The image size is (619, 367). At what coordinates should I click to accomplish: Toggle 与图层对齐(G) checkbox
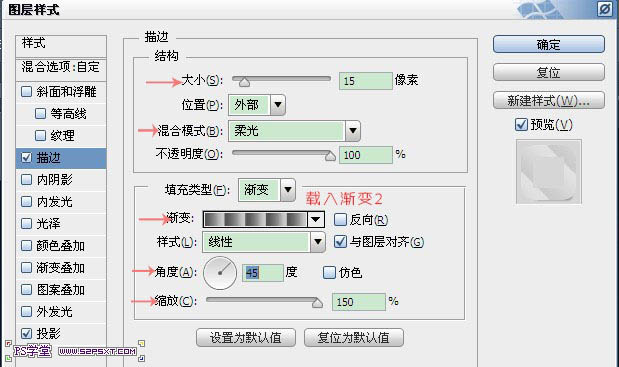(x=340, y=242)
